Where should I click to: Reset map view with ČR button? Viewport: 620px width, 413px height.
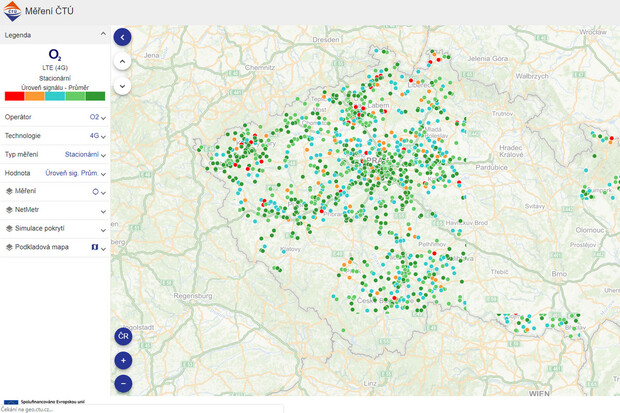[123, 336]
